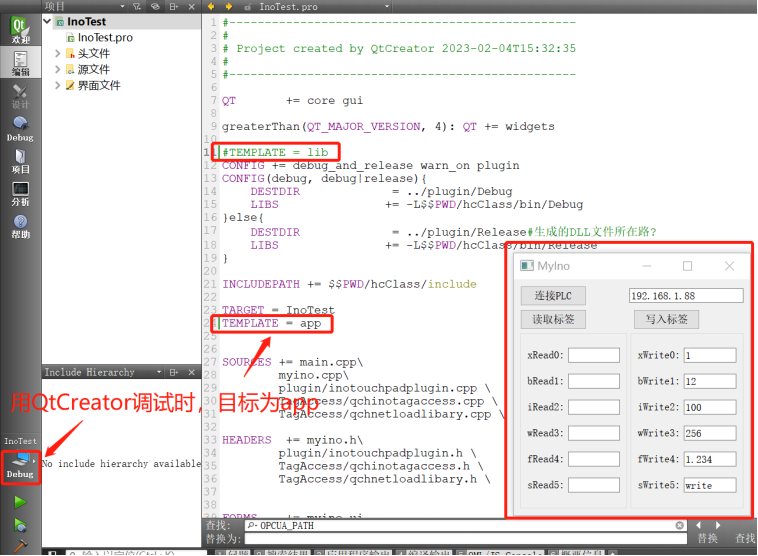Open the InoTest Debug kit selector

[x=20, y=464]
